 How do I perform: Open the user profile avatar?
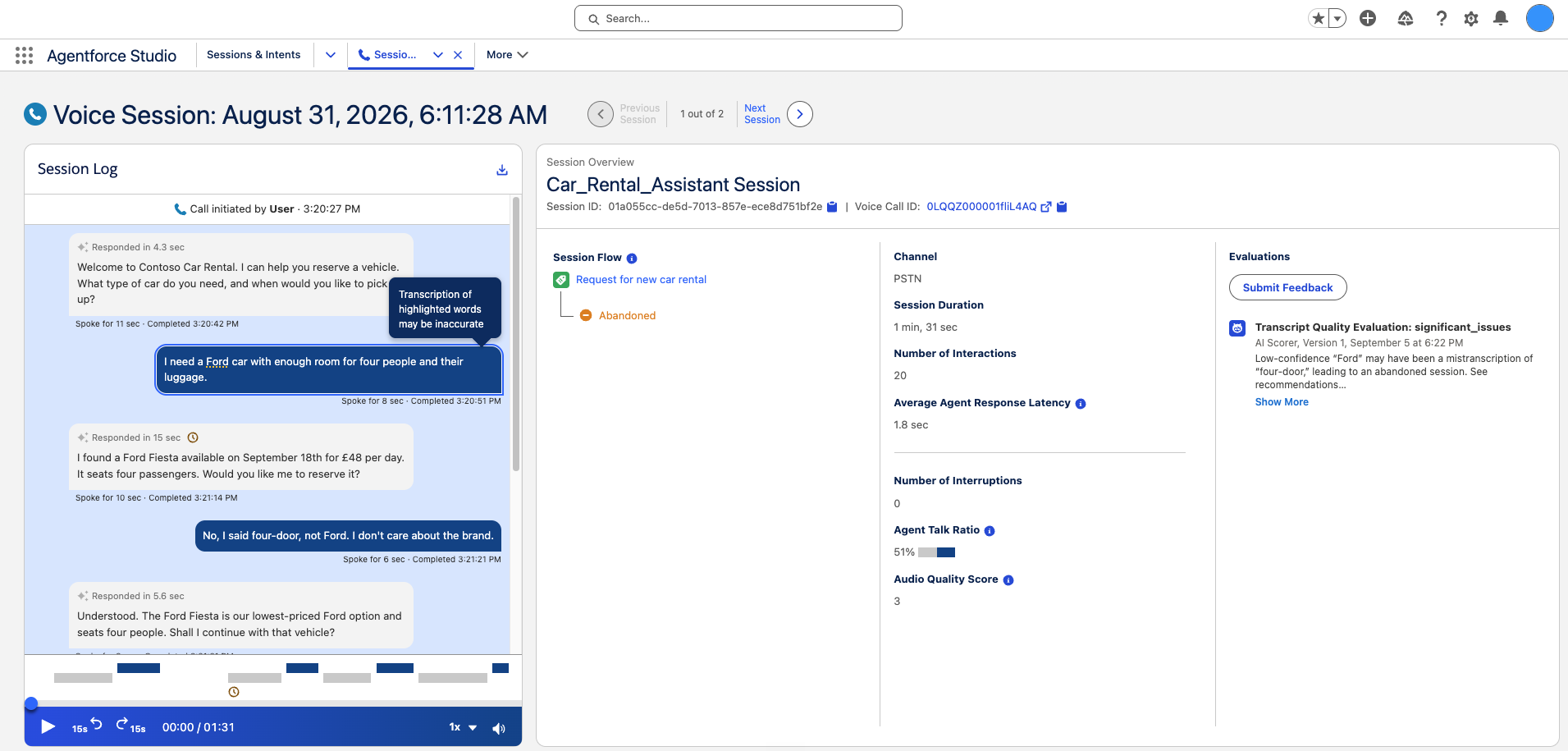tap(1539, 18)
